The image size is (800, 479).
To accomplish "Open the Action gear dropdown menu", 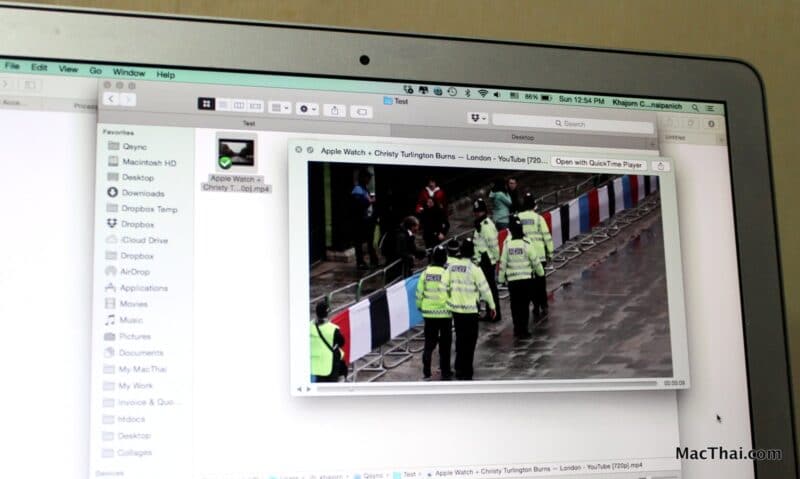I will (x=307, y=108).
